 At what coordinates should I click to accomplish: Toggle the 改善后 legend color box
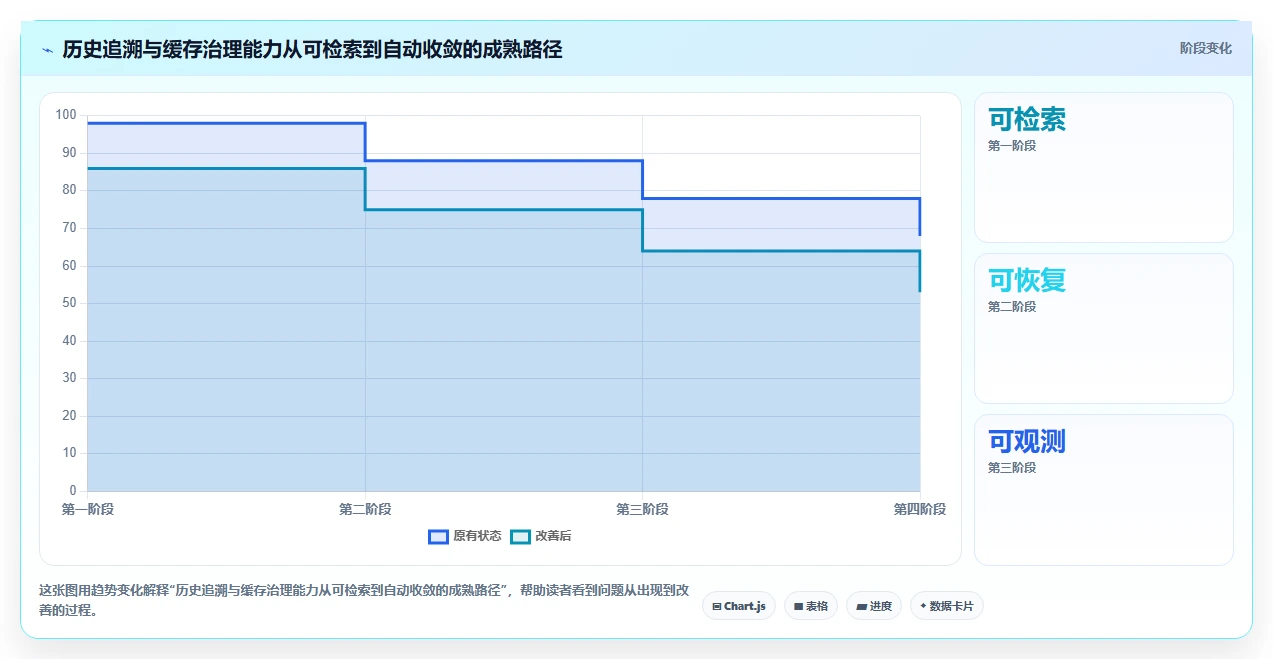[x=520, y=536]
